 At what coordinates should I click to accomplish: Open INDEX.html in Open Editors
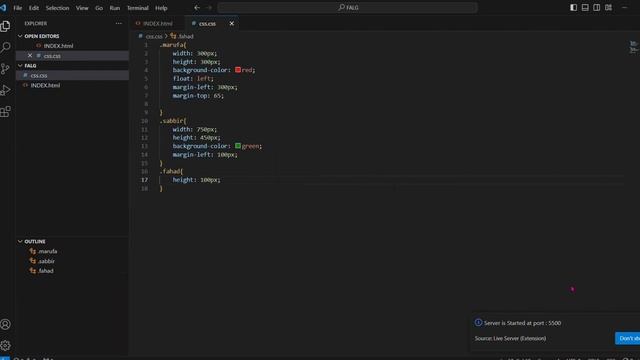coord(58,46)
